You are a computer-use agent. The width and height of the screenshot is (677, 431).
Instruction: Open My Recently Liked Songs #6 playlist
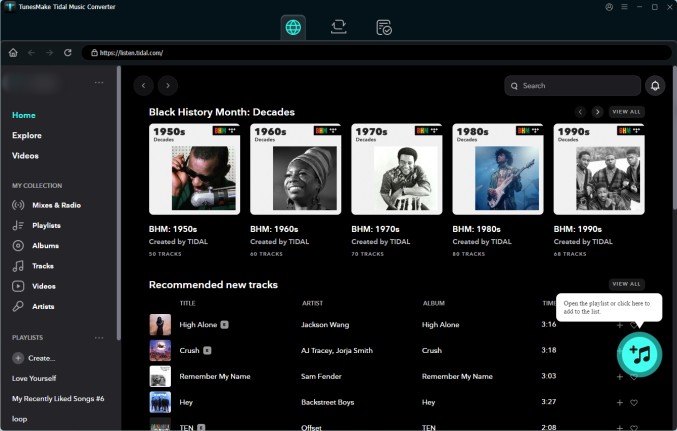58,399
